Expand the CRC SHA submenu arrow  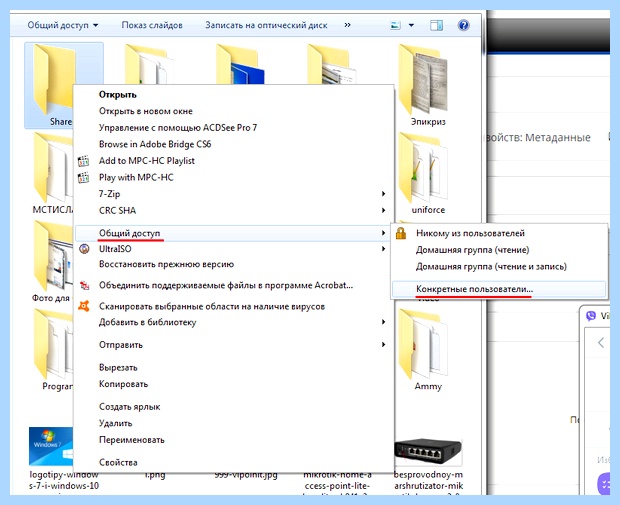coord(383,210)
